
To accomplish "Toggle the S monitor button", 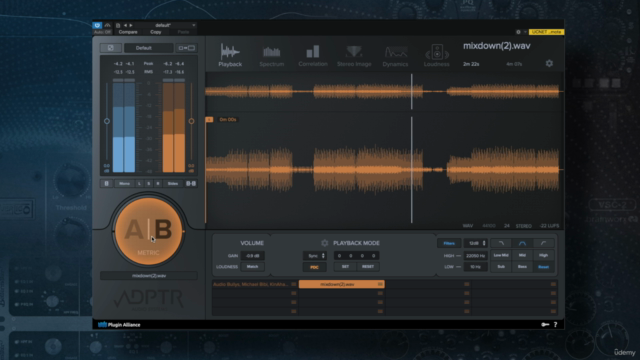I will (x=149, y=184).
